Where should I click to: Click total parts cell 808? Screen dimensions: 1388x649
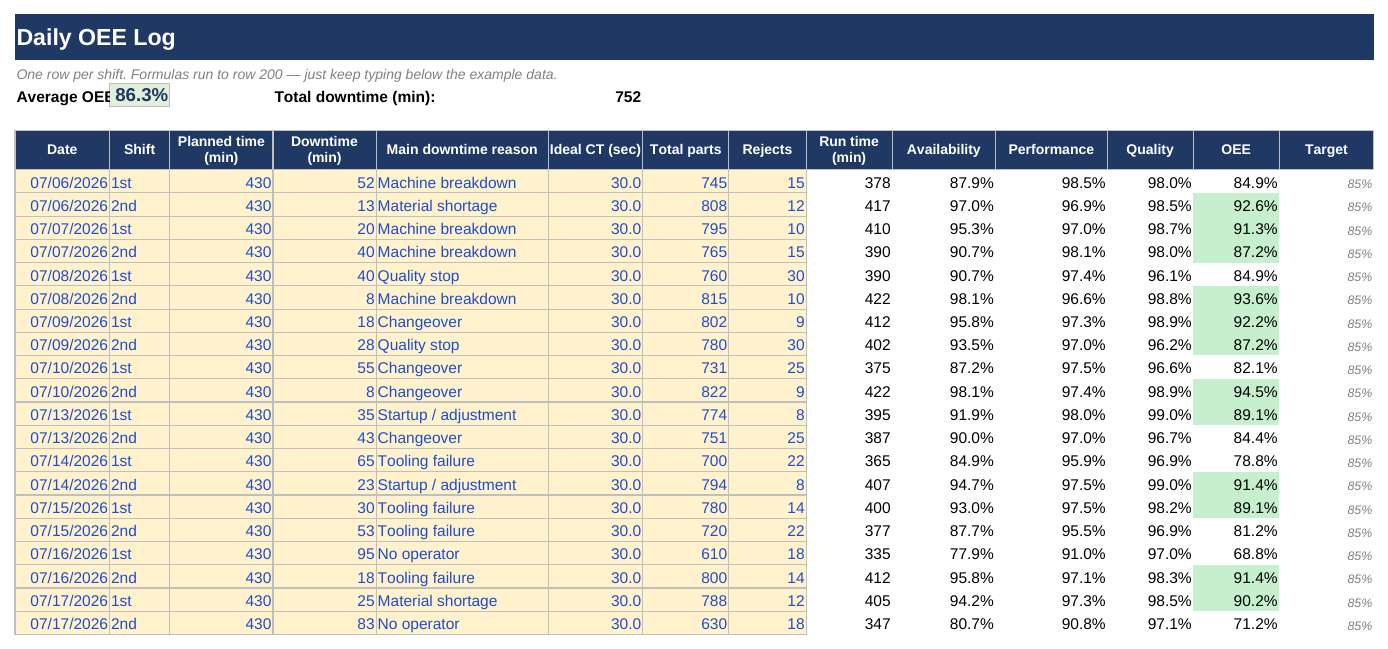(x=685, y=206)
